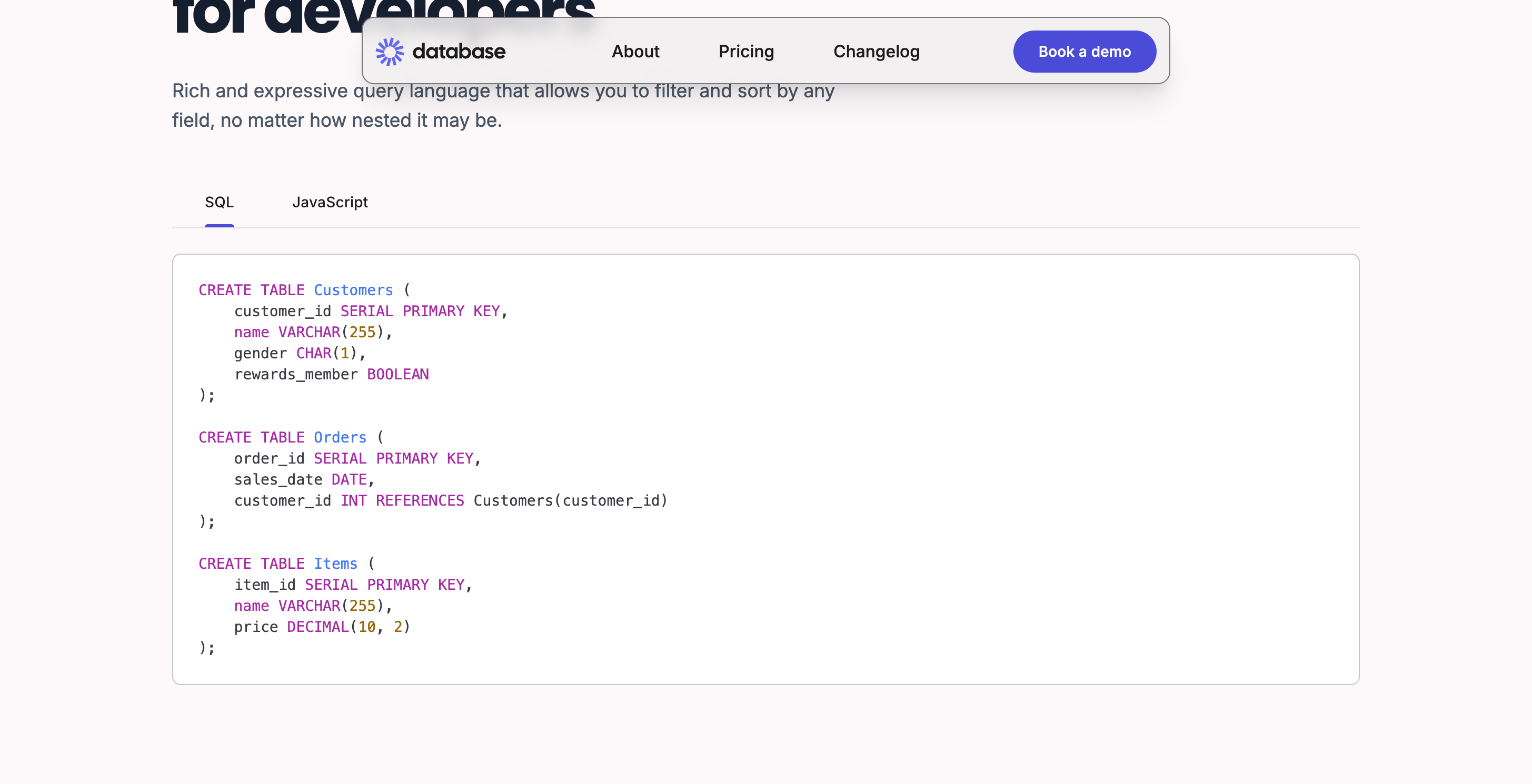This screenshot has width=1532, height=784.
Task: Click the Items table name in code
Action: coord(335,564)
